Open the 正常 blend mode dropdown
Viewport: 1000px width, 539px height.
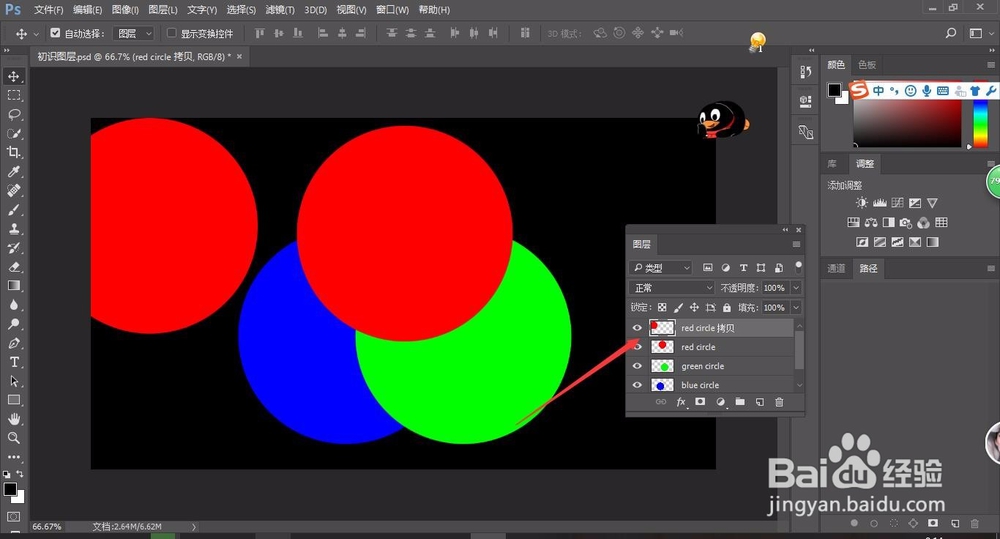(x=672, y=288)
